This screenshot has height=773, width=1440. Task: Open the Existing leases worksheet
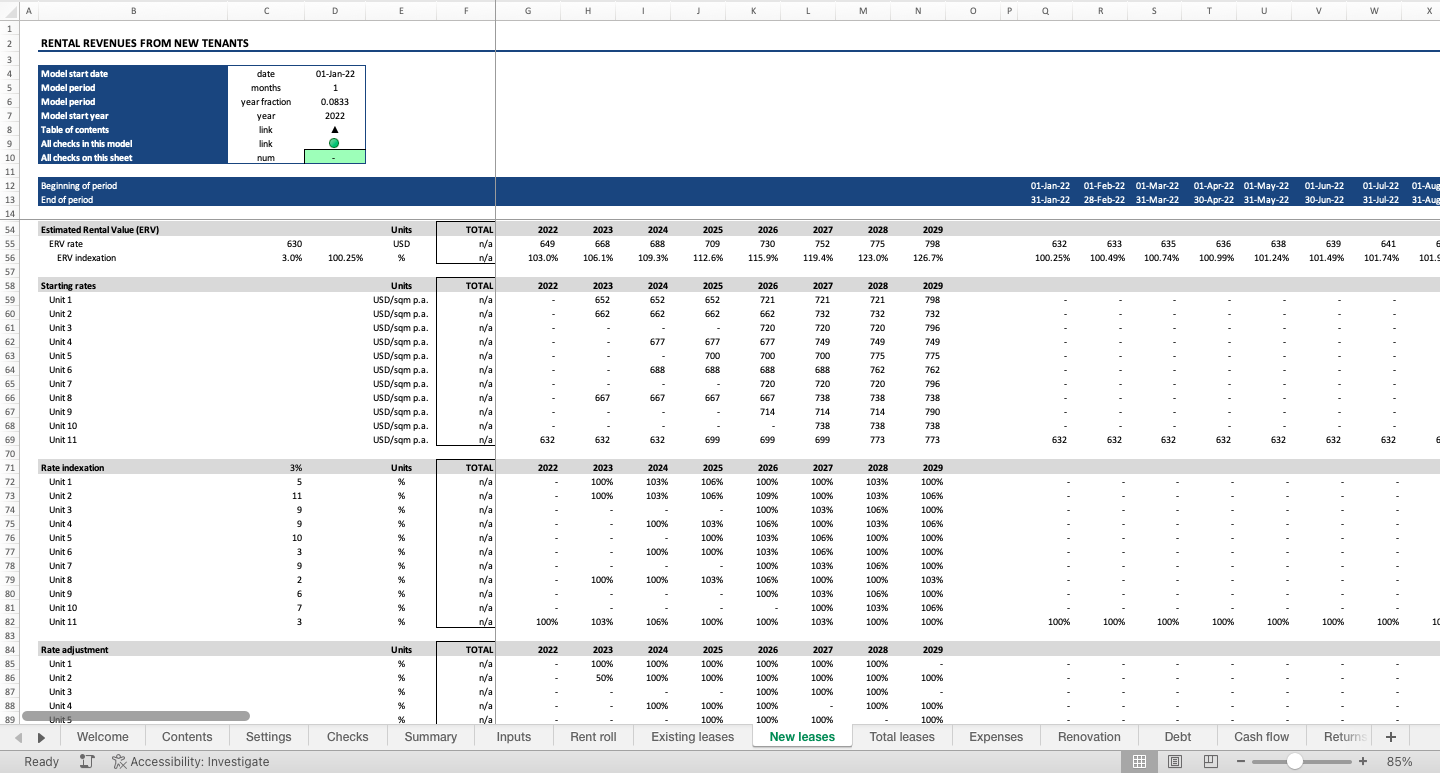(692, 736)
